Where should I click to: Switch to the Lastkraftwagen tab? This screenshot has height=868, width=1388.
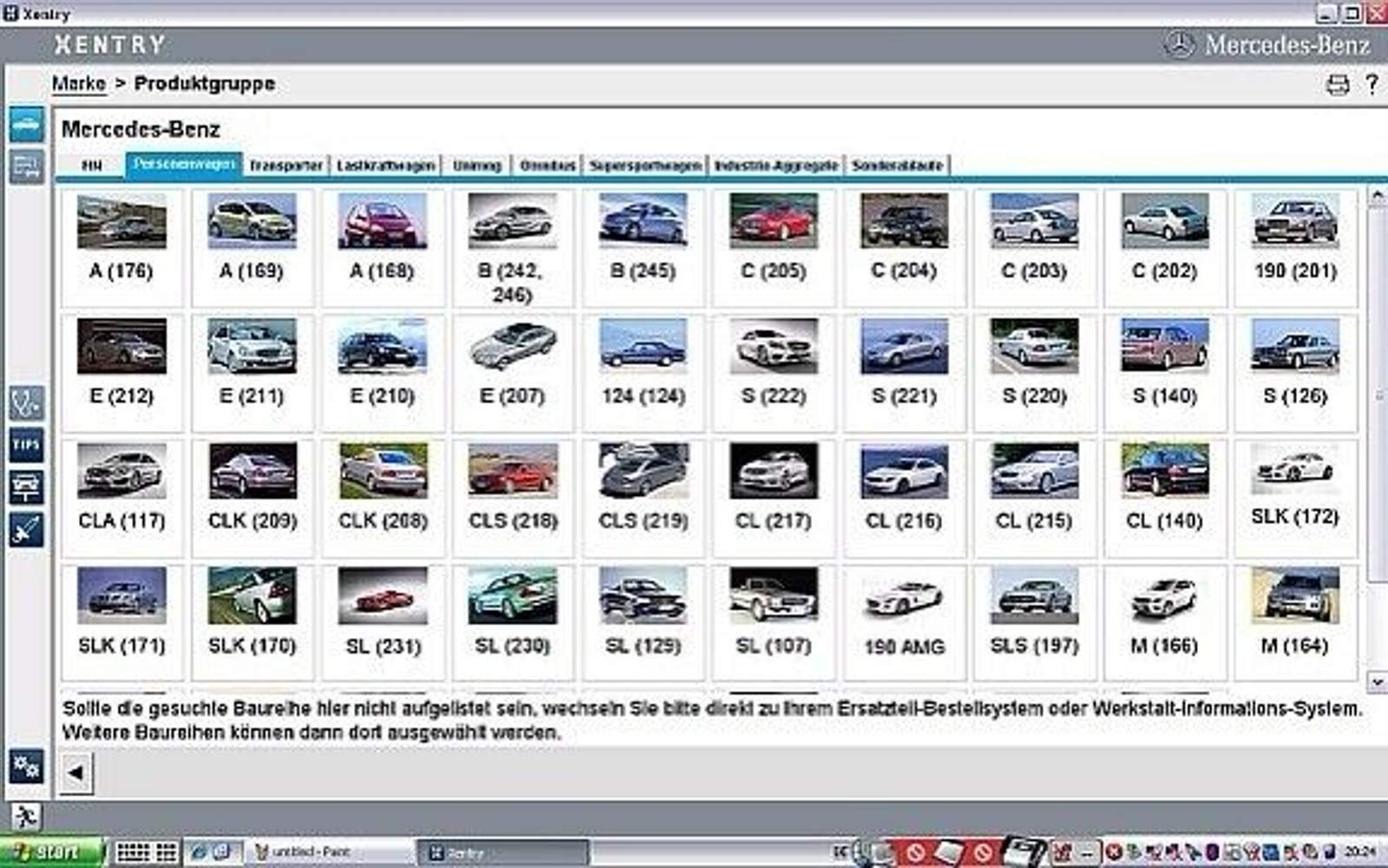385,166
